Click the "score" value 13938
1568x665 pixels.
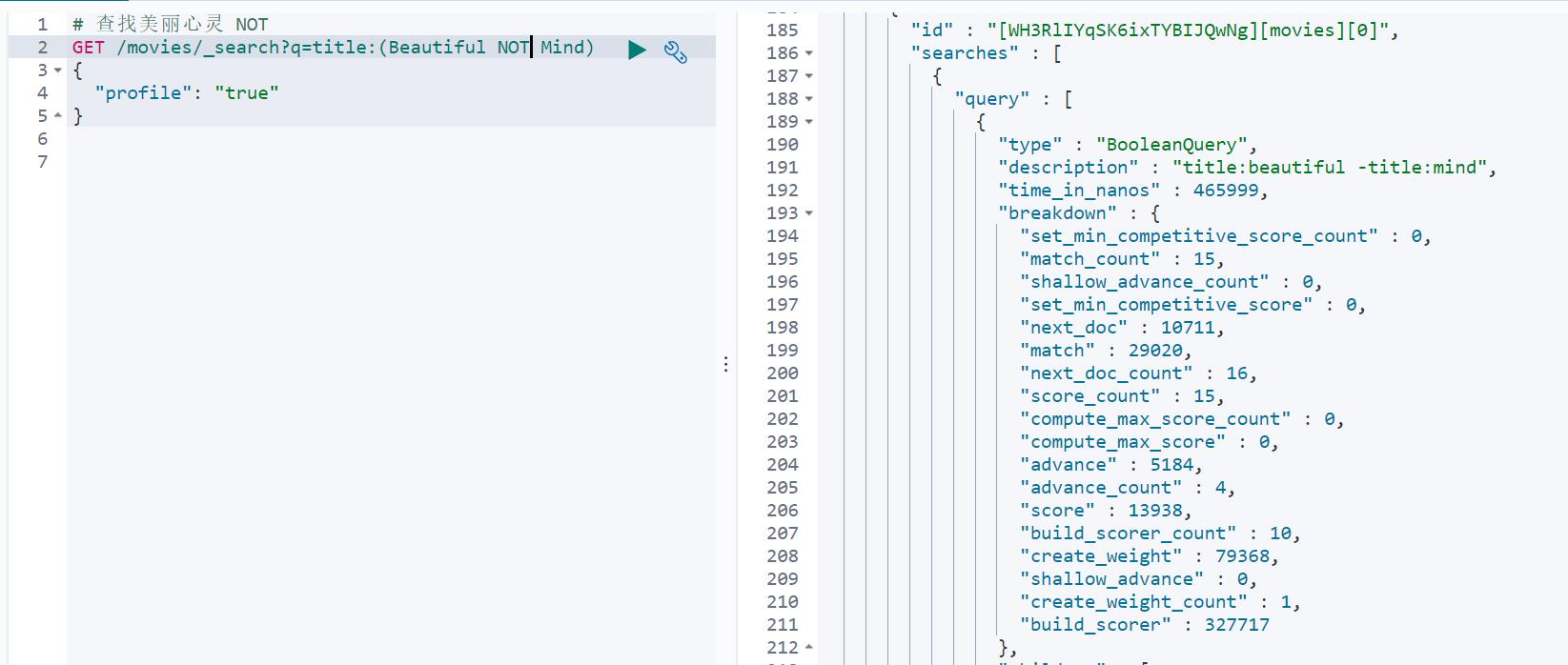point(1155,511)
